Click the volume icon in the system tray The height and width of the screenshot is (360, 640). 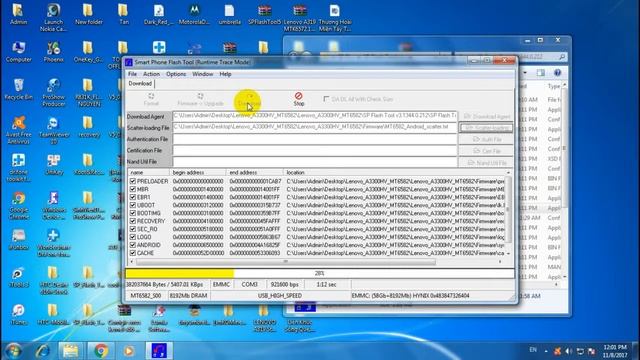(x=569, y=351)
